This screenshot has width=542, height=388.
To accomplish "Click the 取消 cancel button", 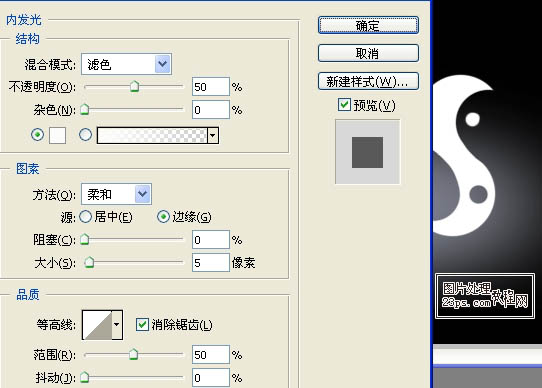I will [368, 53].
